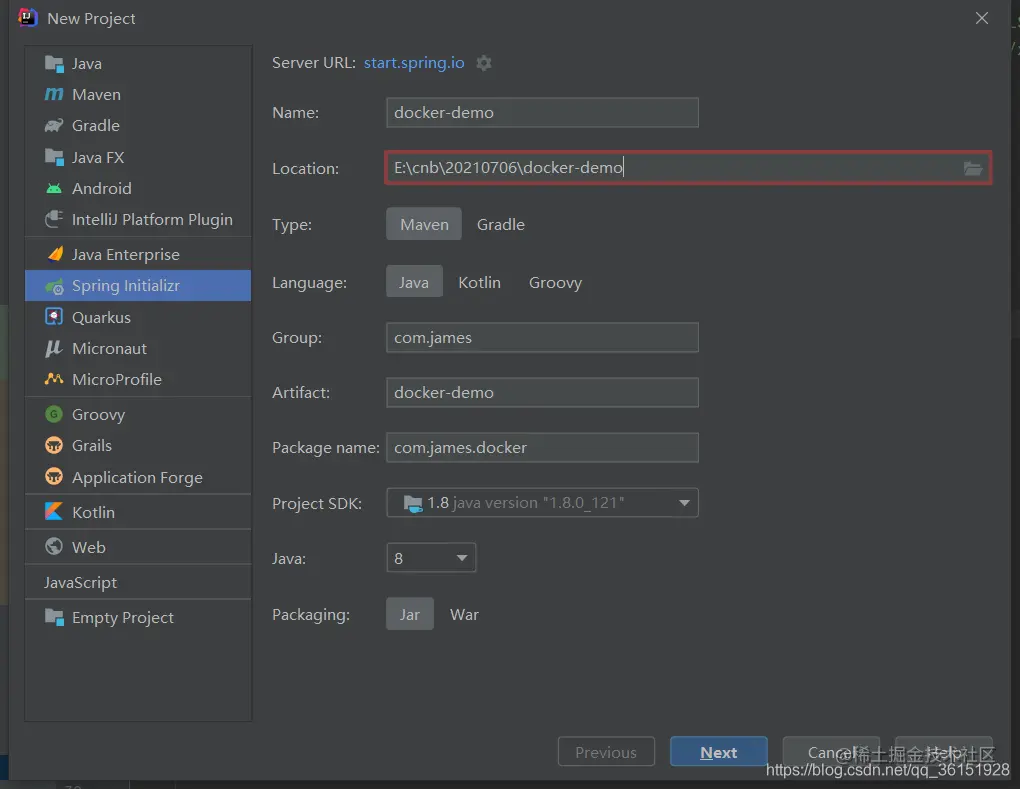The height and width of the screenshot is (789, 1020).
Task: Select Jar packaging
Action: (410, 614)
